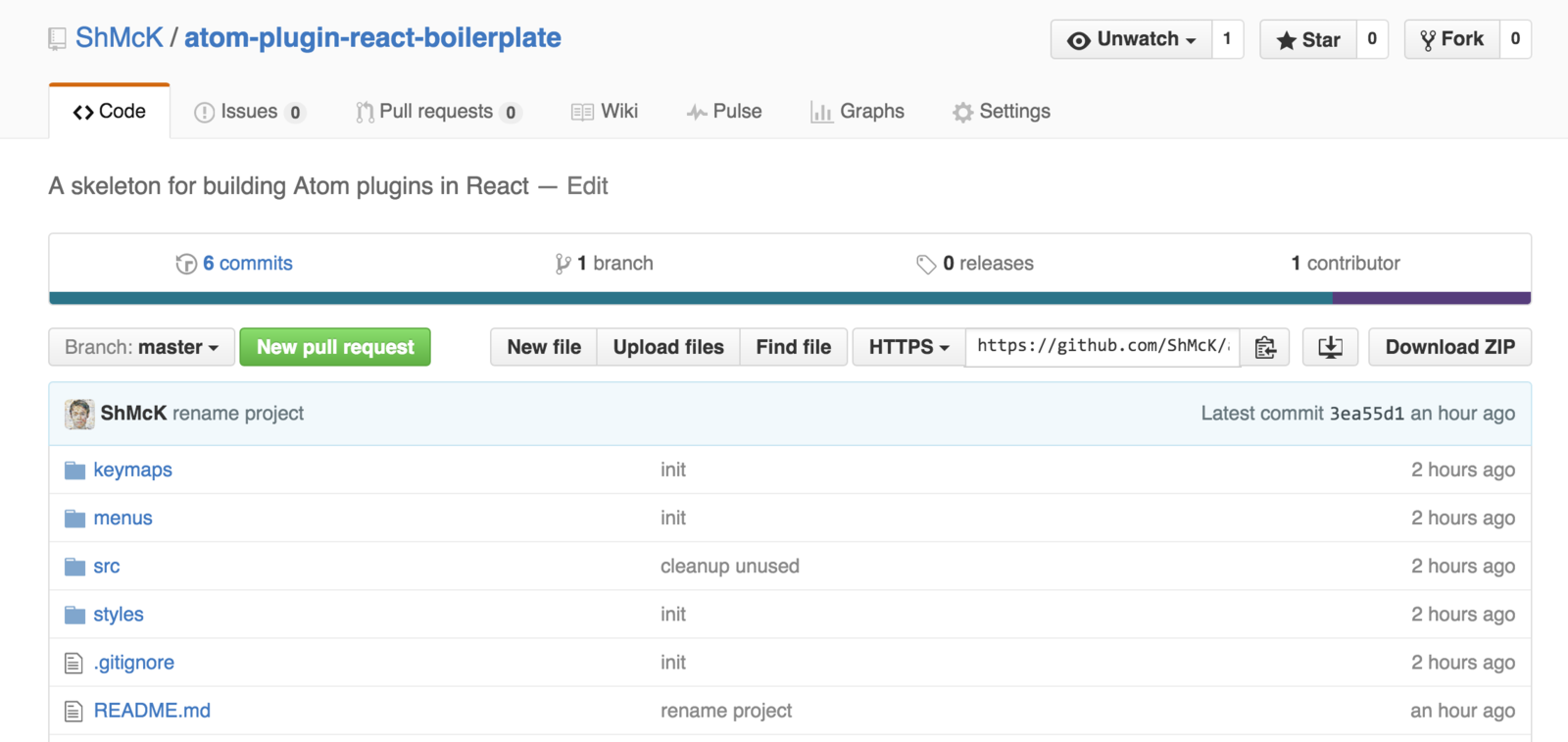Viewport: 1568px width, 742px height.
Task: Click the '2 hours ago' time in the styles row
Action: pyautogui.click(x=1463, y=615)
